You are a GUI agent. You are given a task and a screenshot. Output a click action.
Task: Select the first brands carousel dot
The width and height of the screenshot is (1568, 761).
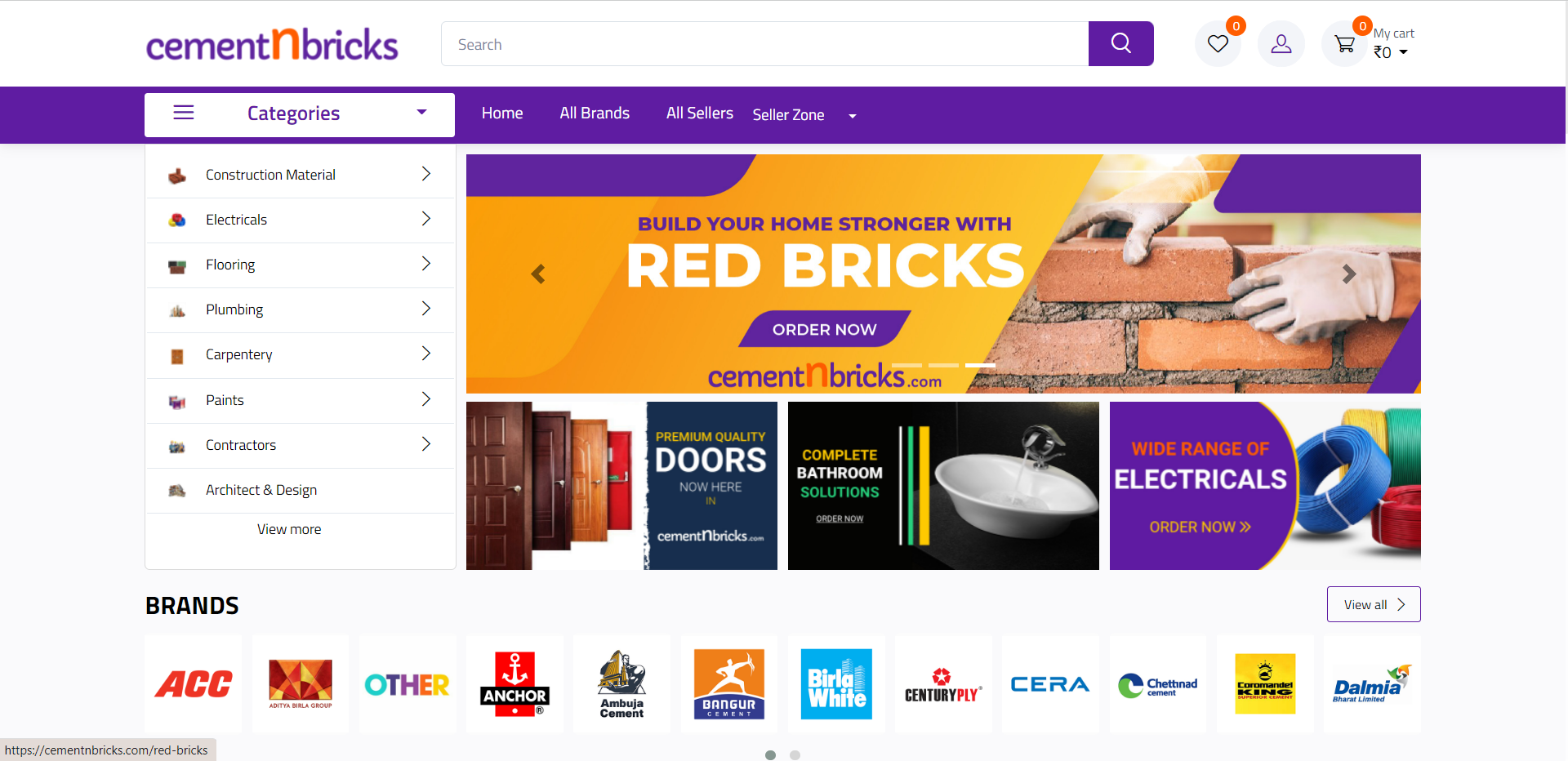point(770,755)
